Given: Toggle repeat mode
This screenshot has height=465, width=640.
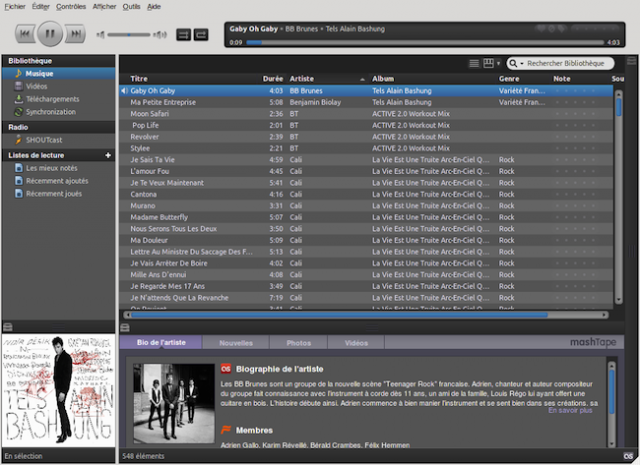Looking at the screenshot, I should click(x=201, y=35).
